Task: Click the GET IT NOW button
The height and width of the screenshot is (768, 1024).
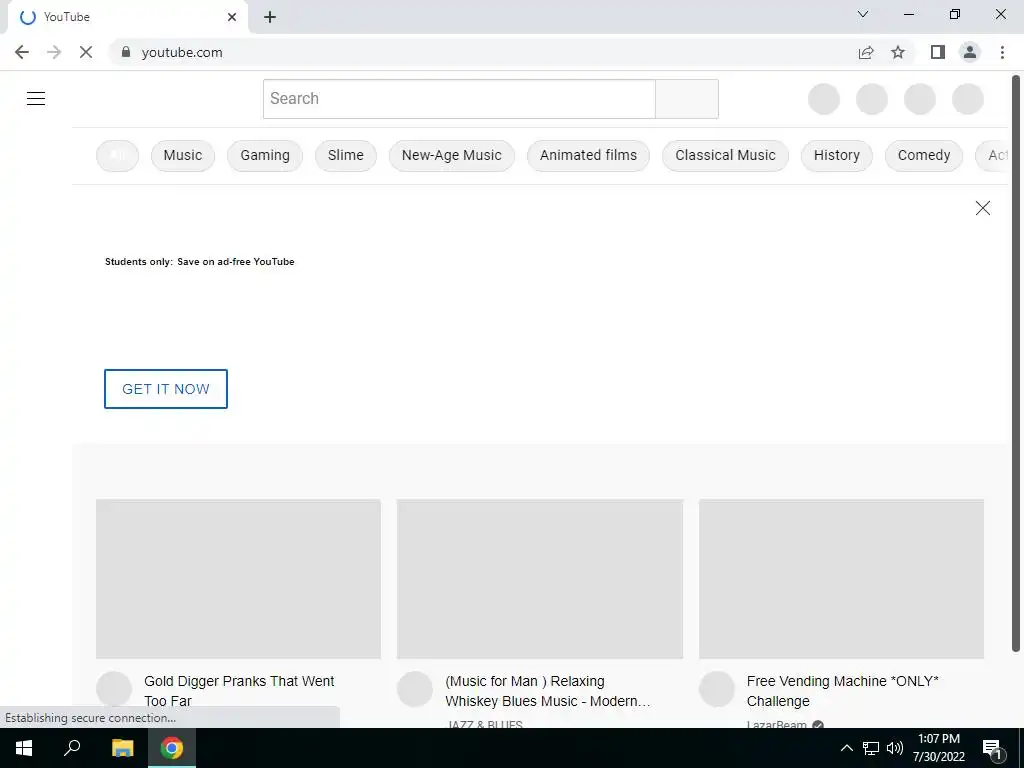Action: point(166,389)
